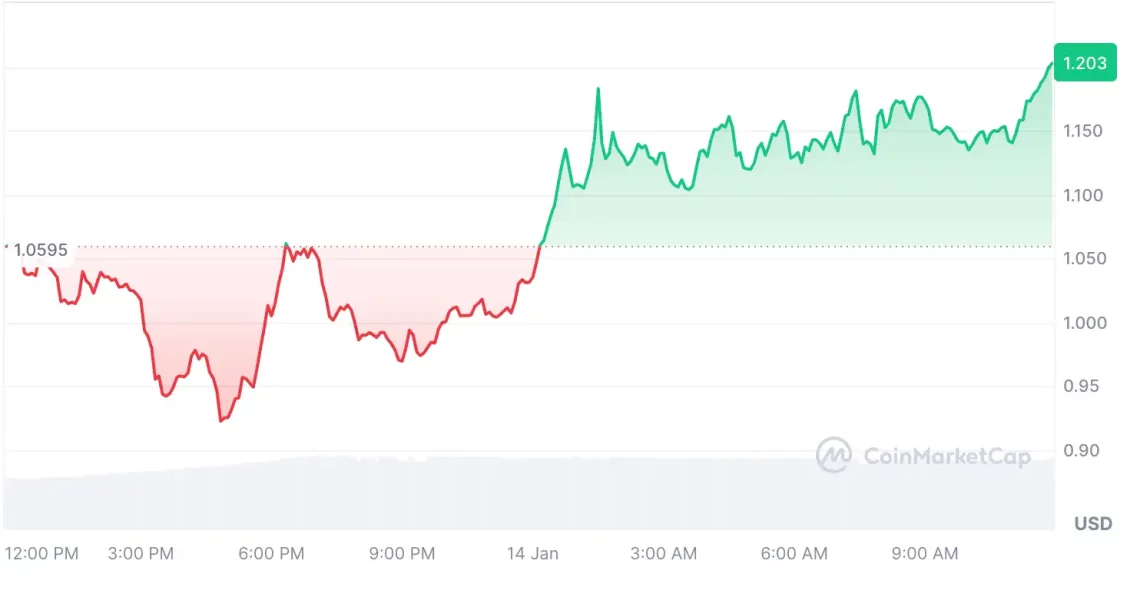This screenshot has width=1140, height=607.
Task: Click the 1.100 price axis label
Action: 1083,195
